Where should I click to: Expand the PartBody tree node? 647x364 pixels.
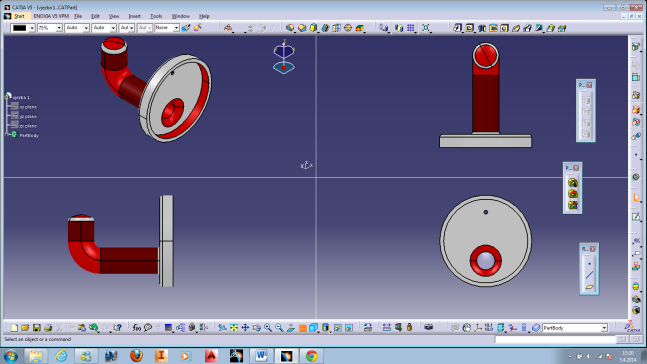click(7, 135)
